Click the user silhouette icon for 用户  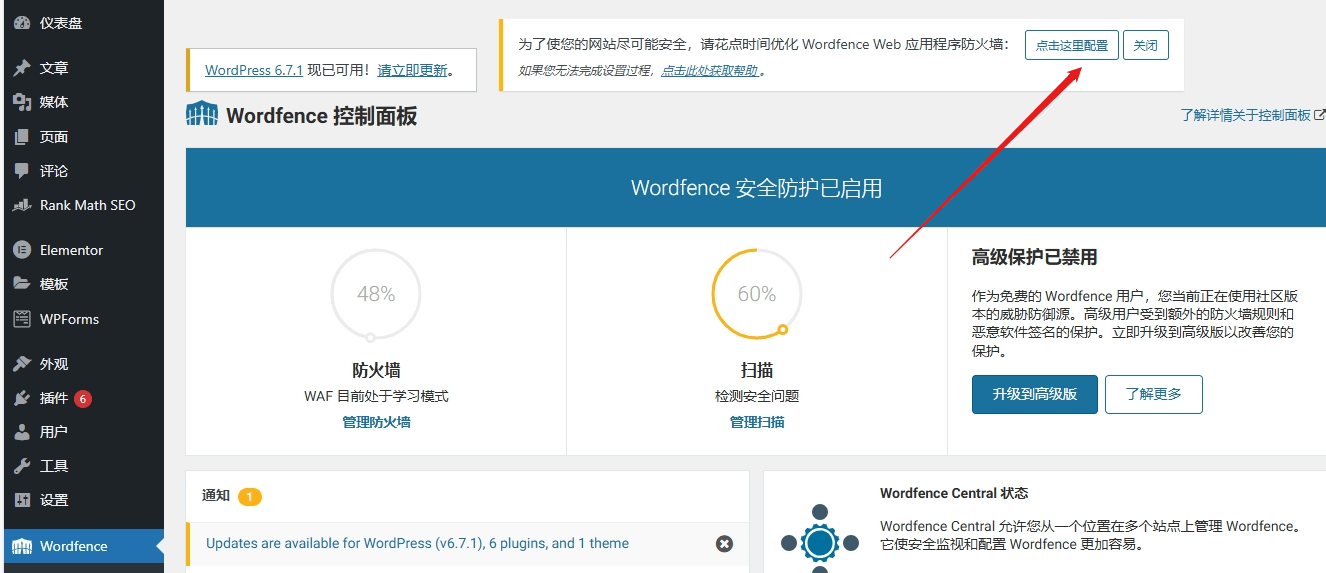coord(22,432)
